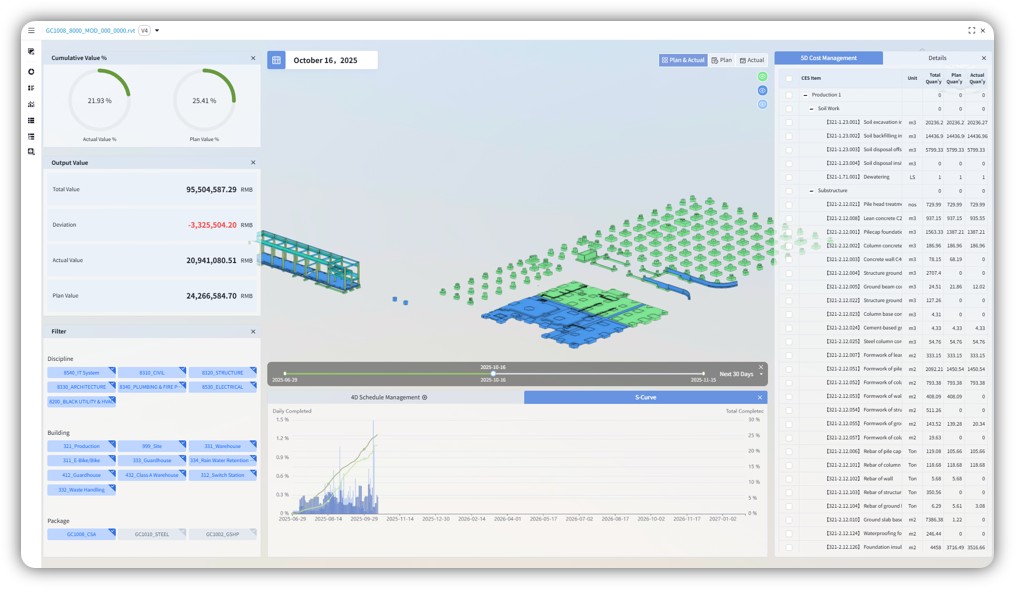Click the magnifier search icon in left sidebar
The height and width of the screenshot is (589, 1015).
tap(31, 152)
